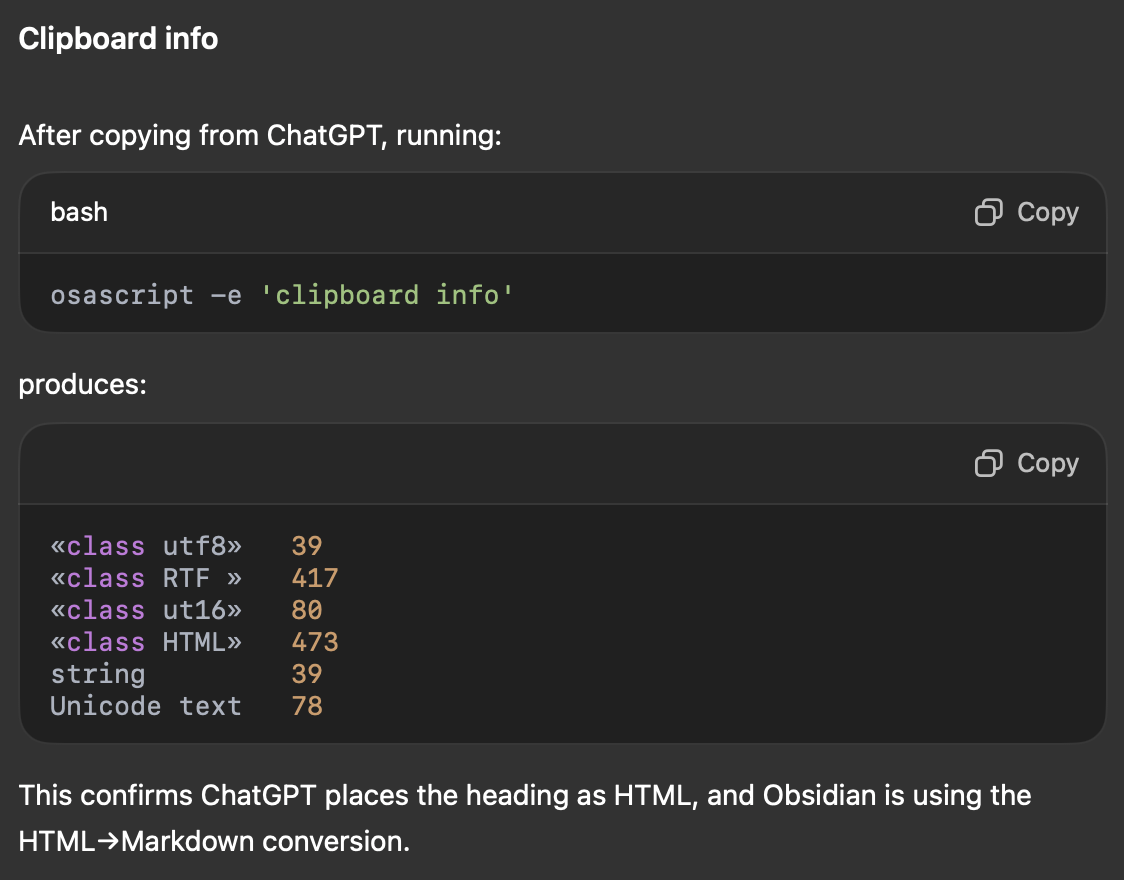The image size is (1124, 880).
Task: Click the Clipboard info heading
Action: click(118, 39)
